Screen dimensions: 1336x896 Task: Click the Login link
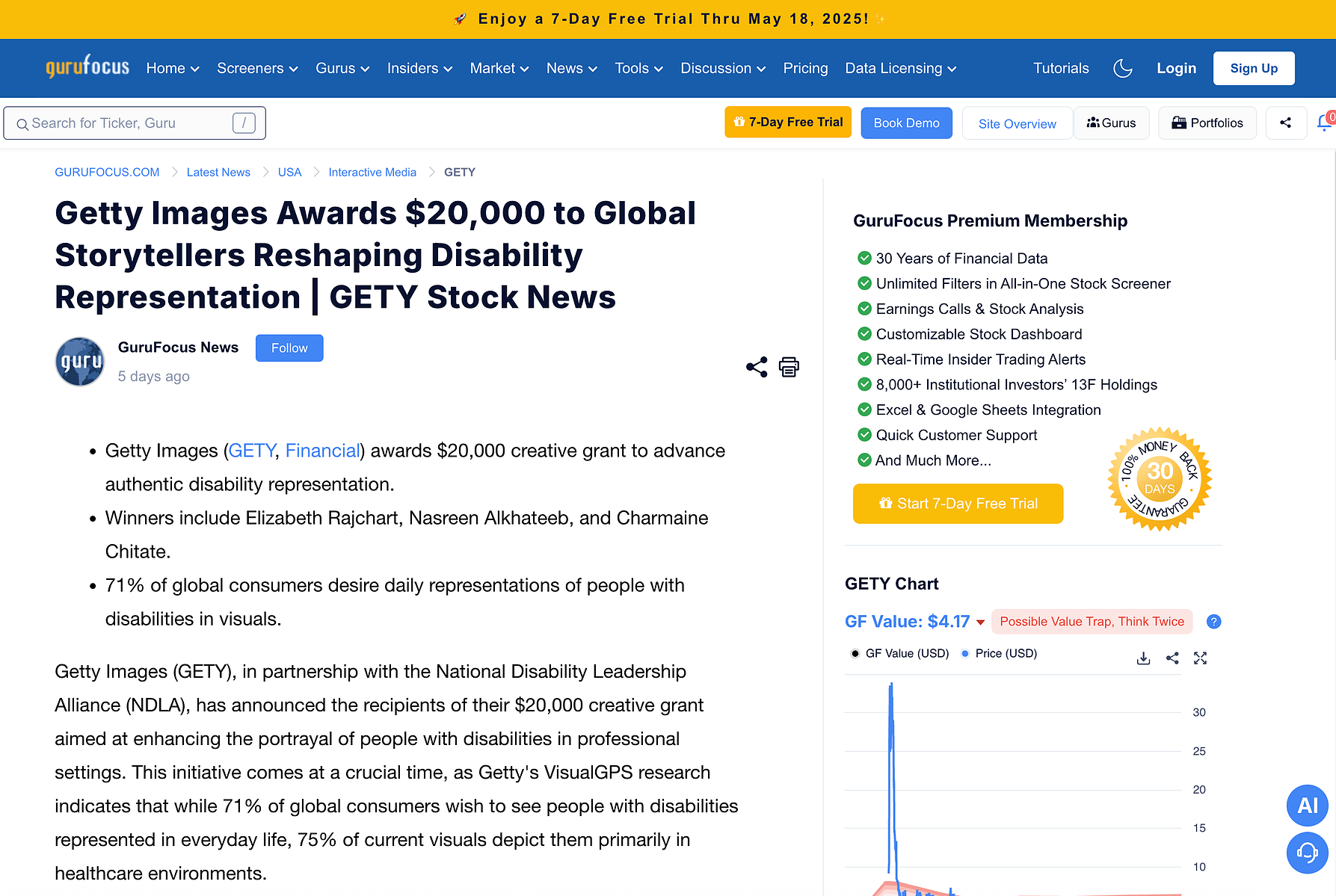(x=1176, y=68)
